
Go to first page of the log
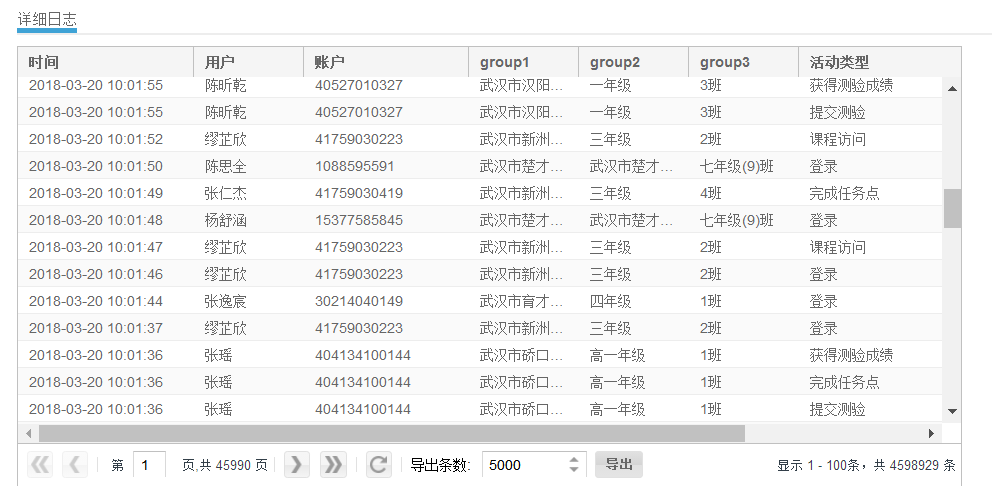pos(40,465)
